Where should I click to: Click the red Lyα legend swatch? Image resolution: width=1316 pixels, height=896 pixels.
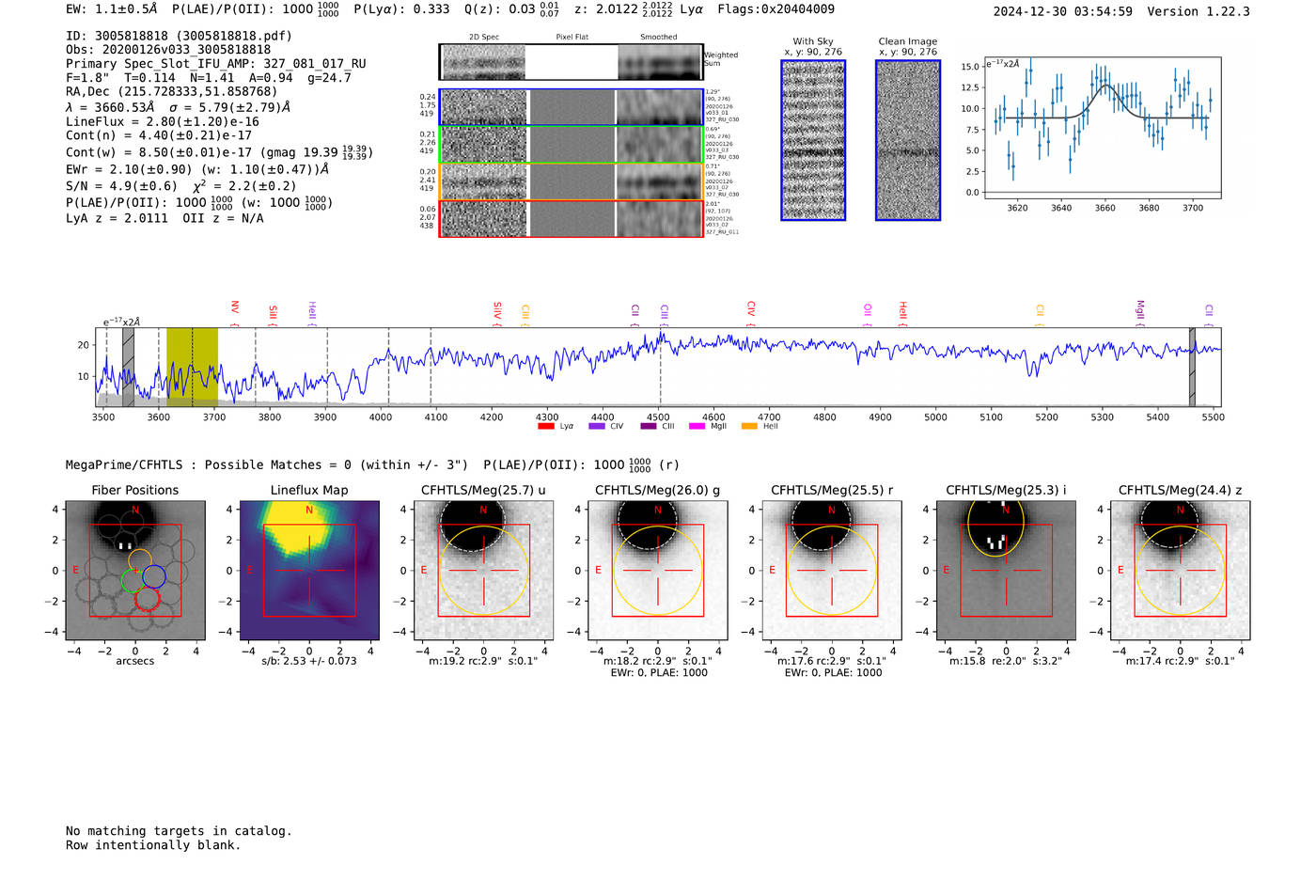click(x=545, y=426)
